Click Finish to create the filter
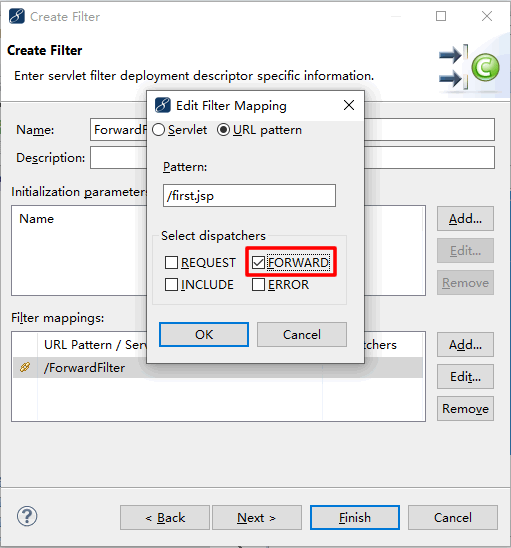 (355, 517)
